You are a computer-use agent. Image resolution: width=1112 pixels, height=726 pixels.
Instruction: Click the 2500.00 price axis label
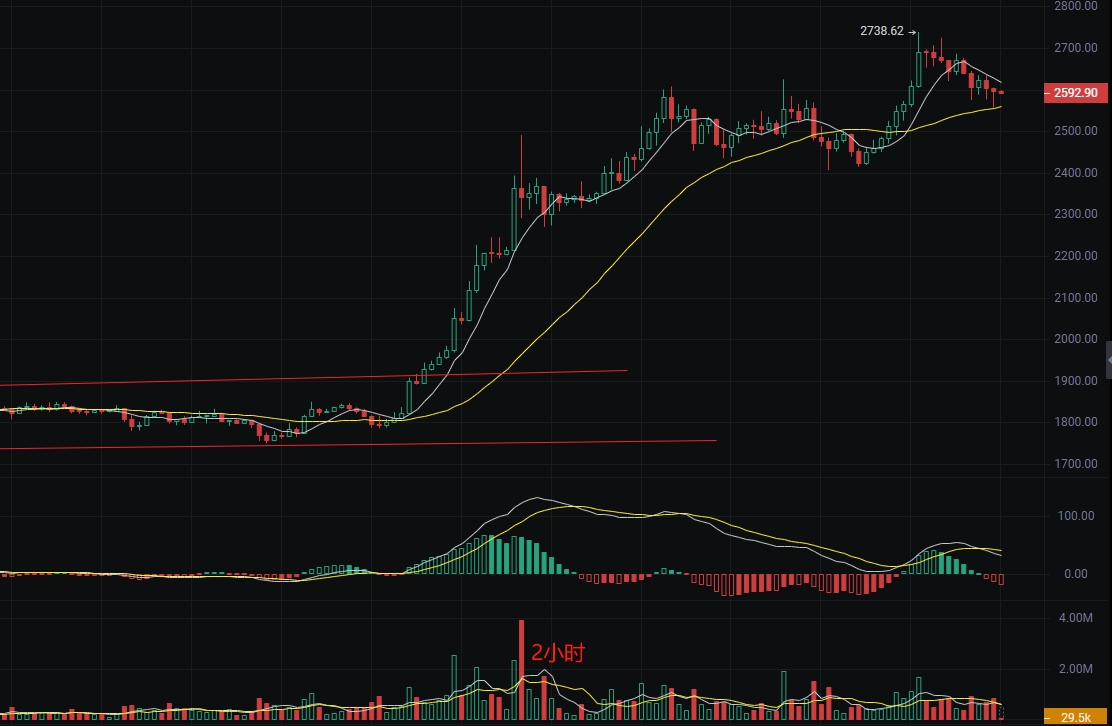pyautogui.click(x=1076, y=130)
